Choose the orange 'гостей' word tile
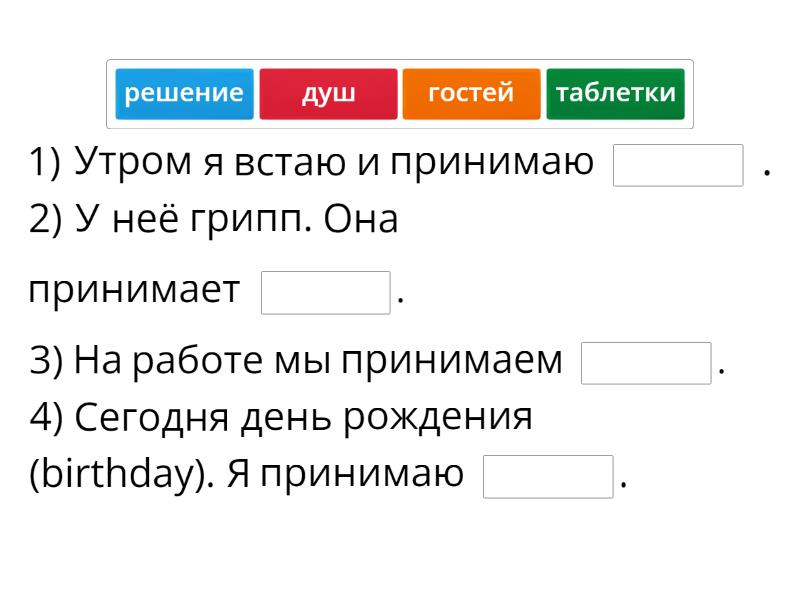 (471, 94)
